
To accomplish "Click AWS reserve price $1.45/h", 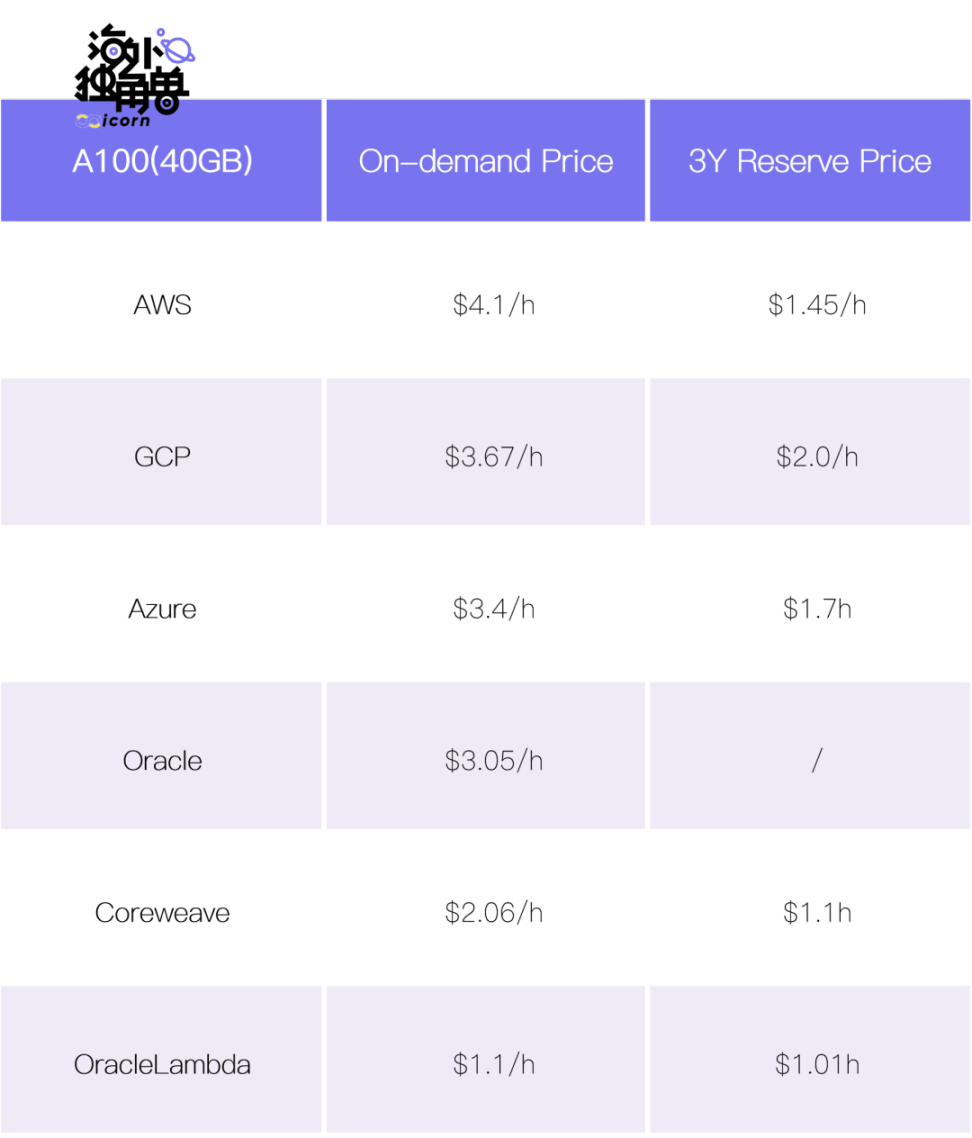I will 817,305.
